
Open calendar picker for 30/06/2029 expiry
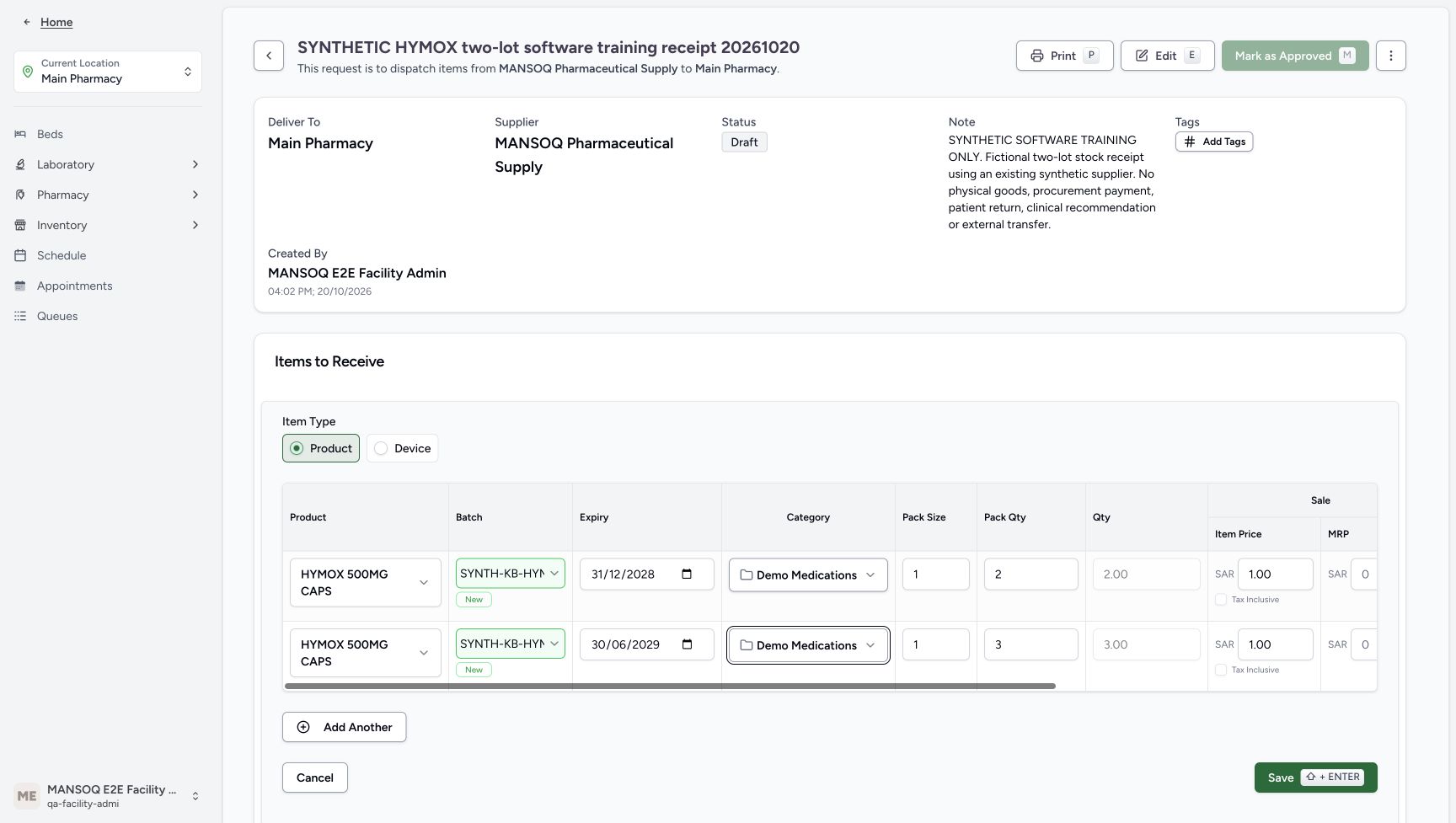click(687, 644)
